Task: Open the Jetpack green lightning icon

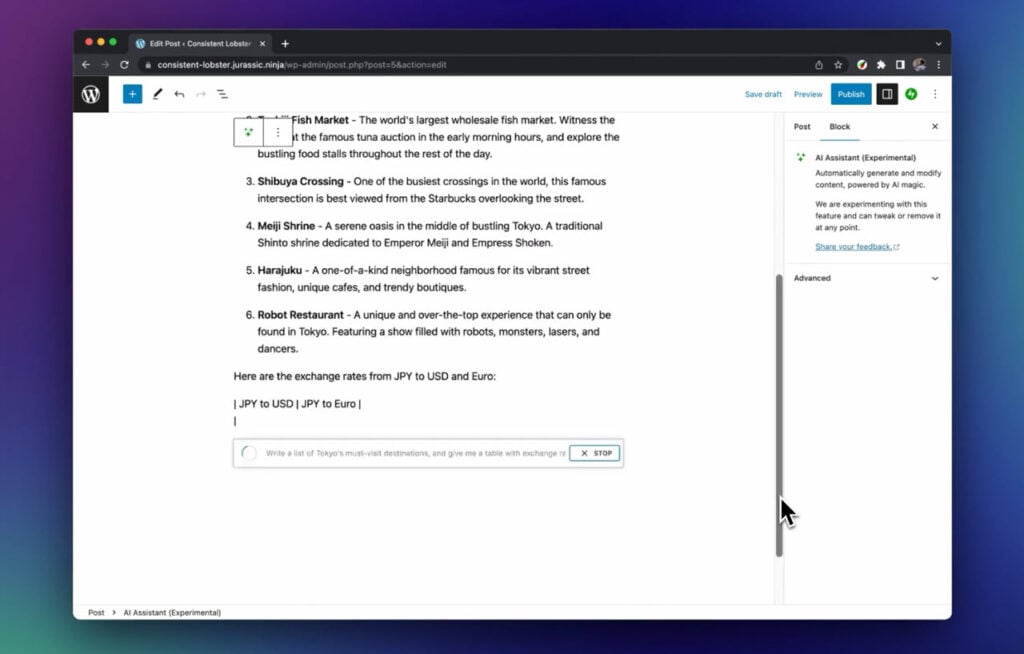Action: pyautogui.click(x=911, y=94)
